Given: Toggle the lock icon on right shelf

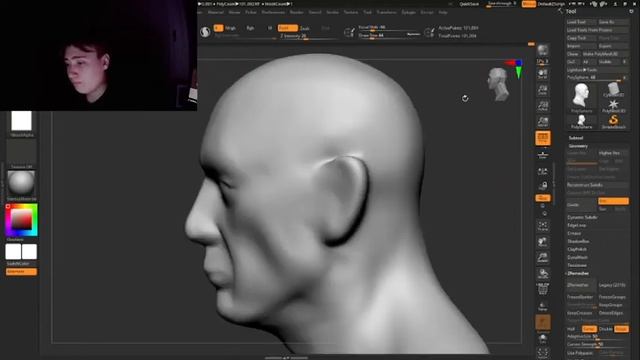Looking at the screenshot, I should click(543, 186).
